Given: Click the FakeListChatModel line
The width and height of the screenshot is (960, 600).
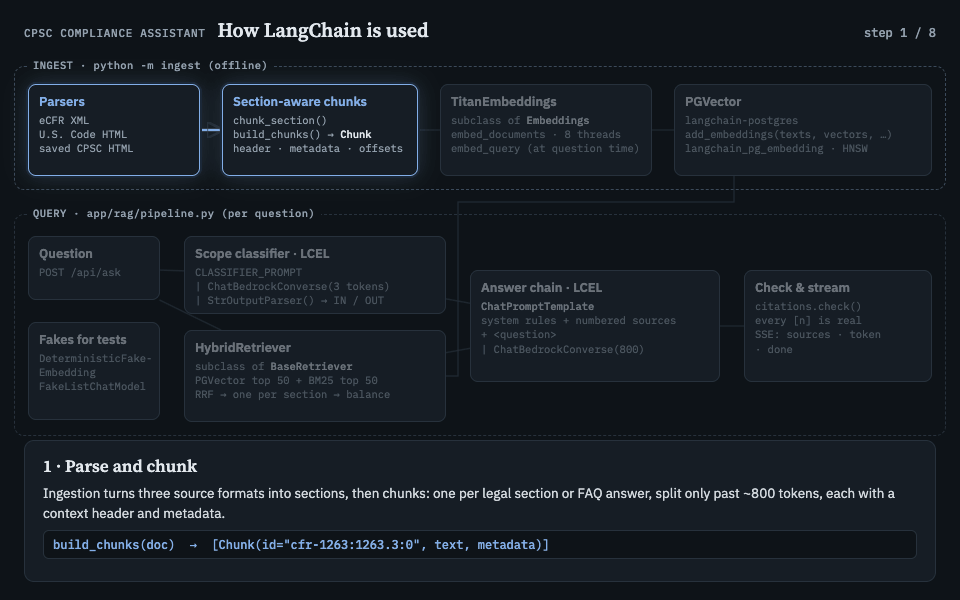Looking at the screenshot, I should tap(92, 387).
